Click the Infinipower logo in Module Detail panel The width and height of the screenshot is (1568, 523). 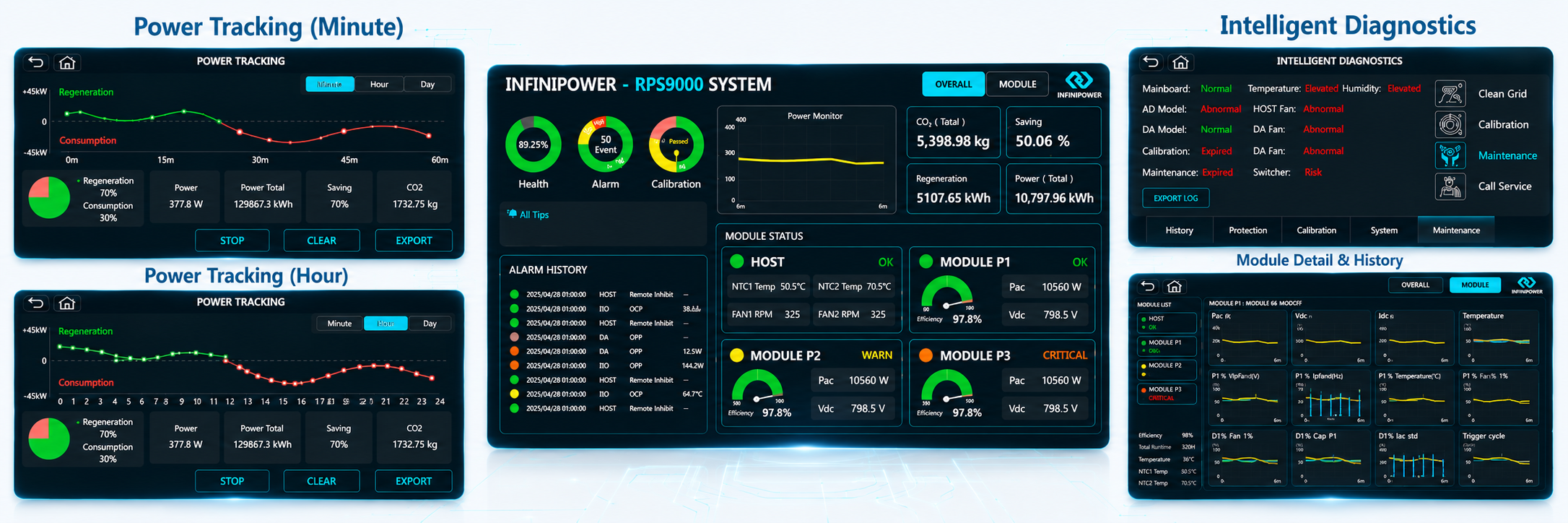click(1527, 285)
